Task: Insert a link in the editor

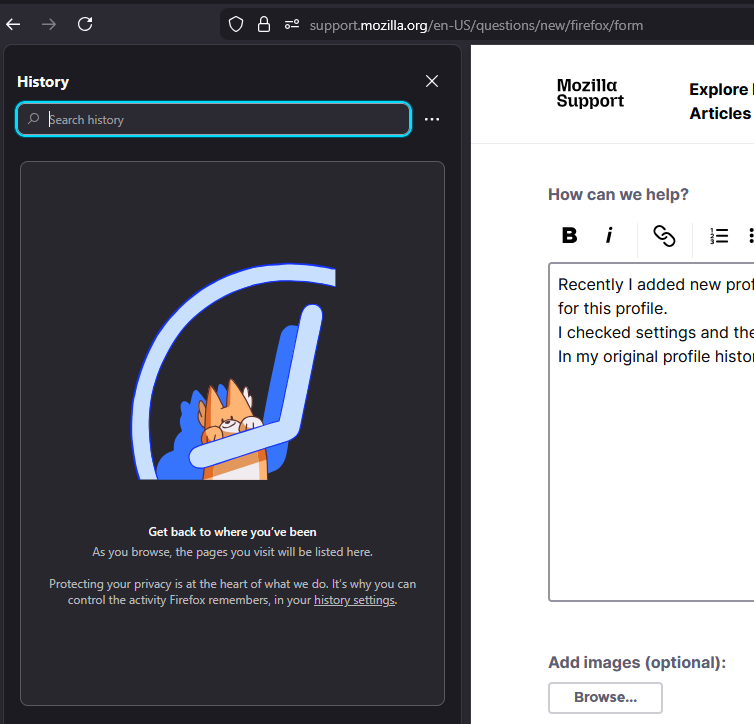Action: point(664,236)
